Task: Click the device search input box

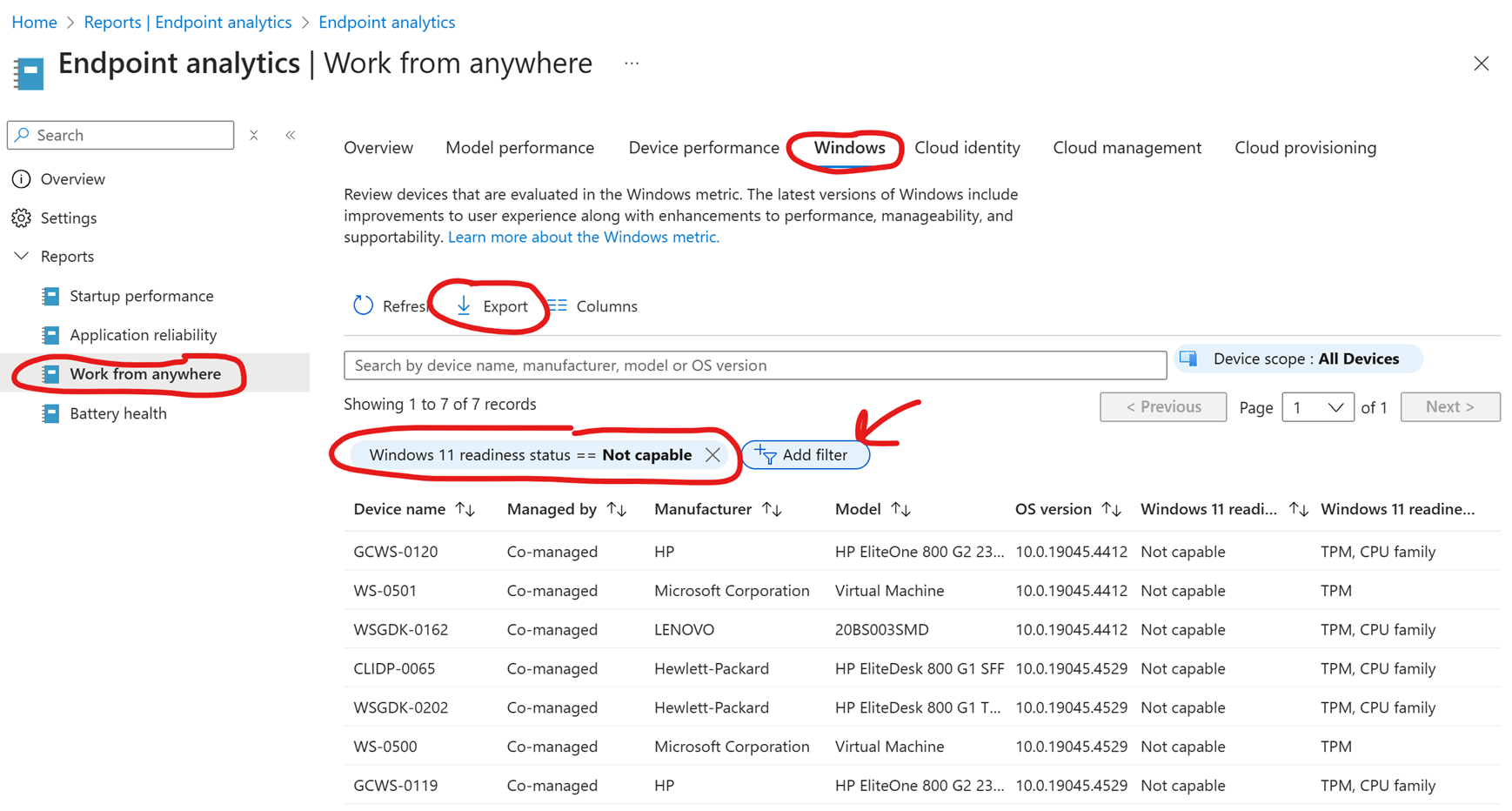Action: point(755,365)
